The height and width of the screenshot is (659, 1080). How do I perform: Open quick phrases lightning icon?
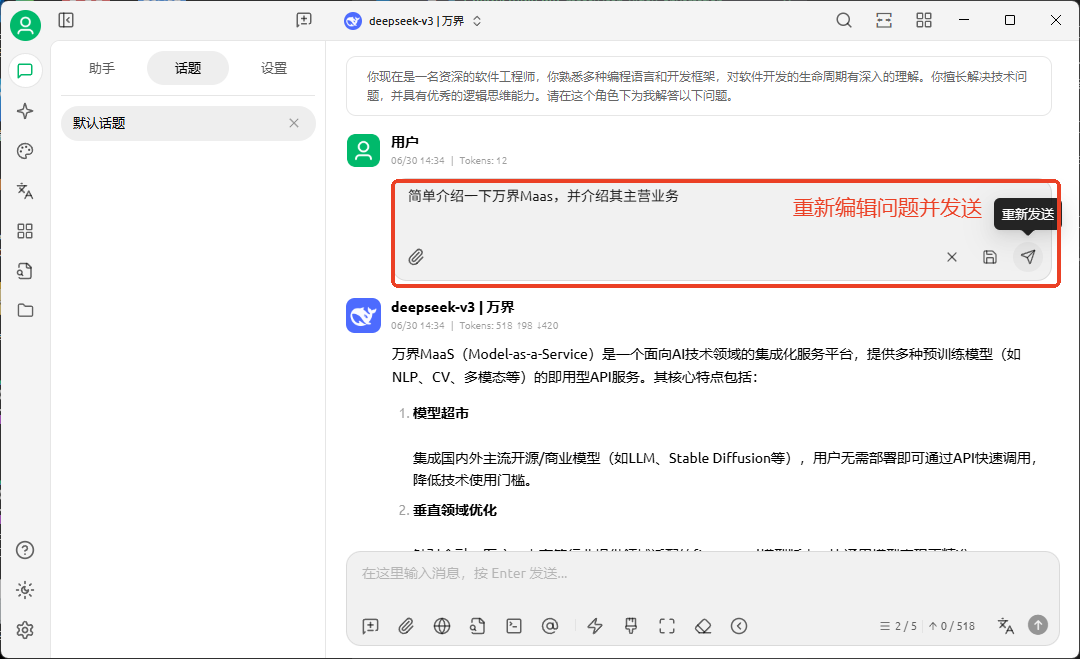coord(595,626)
